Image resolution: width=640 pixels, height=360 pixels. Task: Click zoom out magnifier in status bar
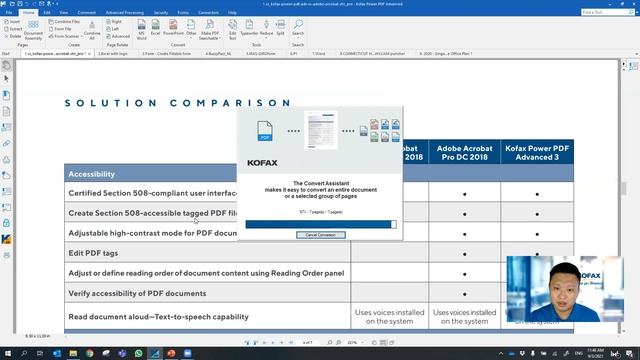click(329, 343)
